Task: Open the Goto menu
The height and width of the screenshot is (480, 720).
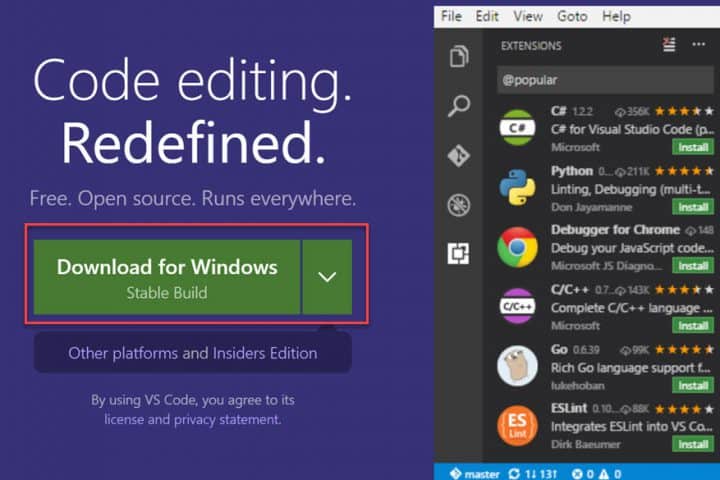Action: point(571,16)
